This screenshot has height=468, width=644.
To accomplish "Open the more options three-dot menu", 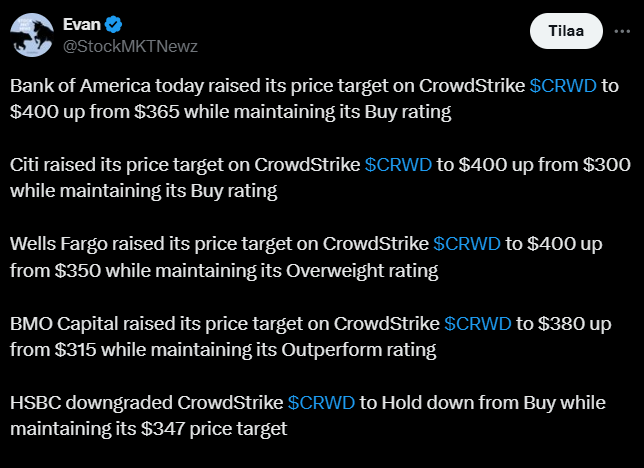I will point(622,32).
